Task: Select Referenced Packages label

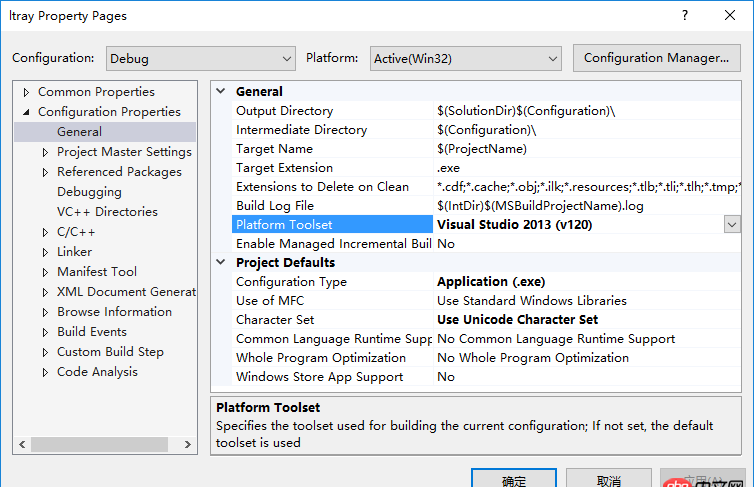Action: click(119, 172)
